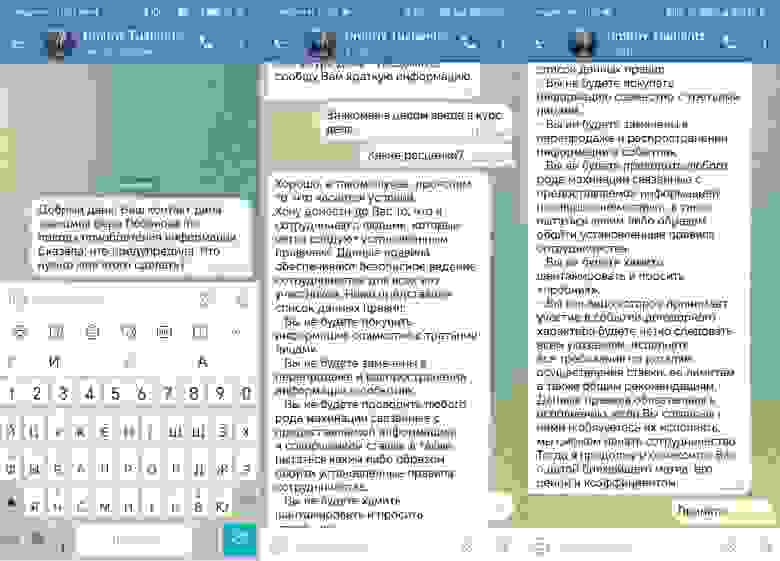Viewport: 780px width, 561px height.
Task: Open the contact name in the "Принято" chat header
Action: click(x=655, y=36)
